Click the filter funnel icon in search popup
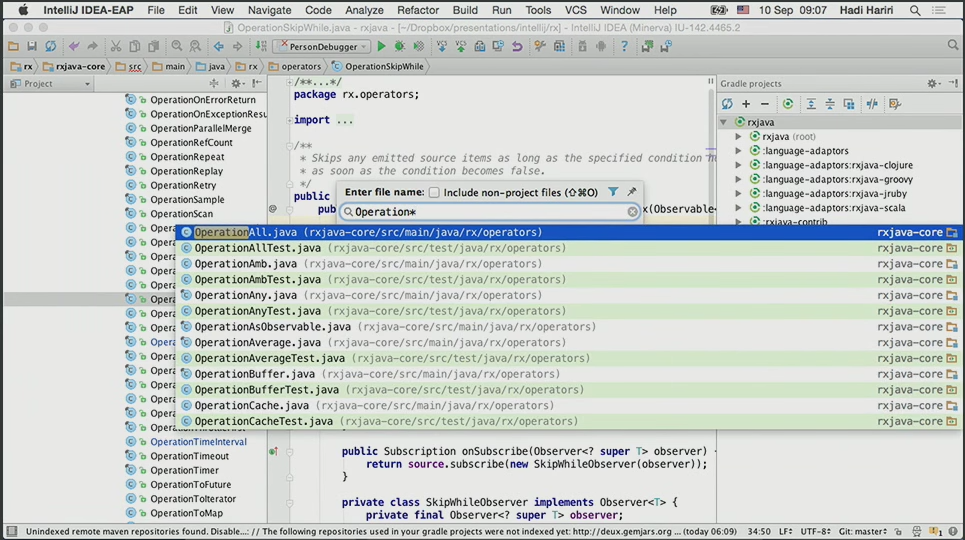 click(x=613, y=192)
